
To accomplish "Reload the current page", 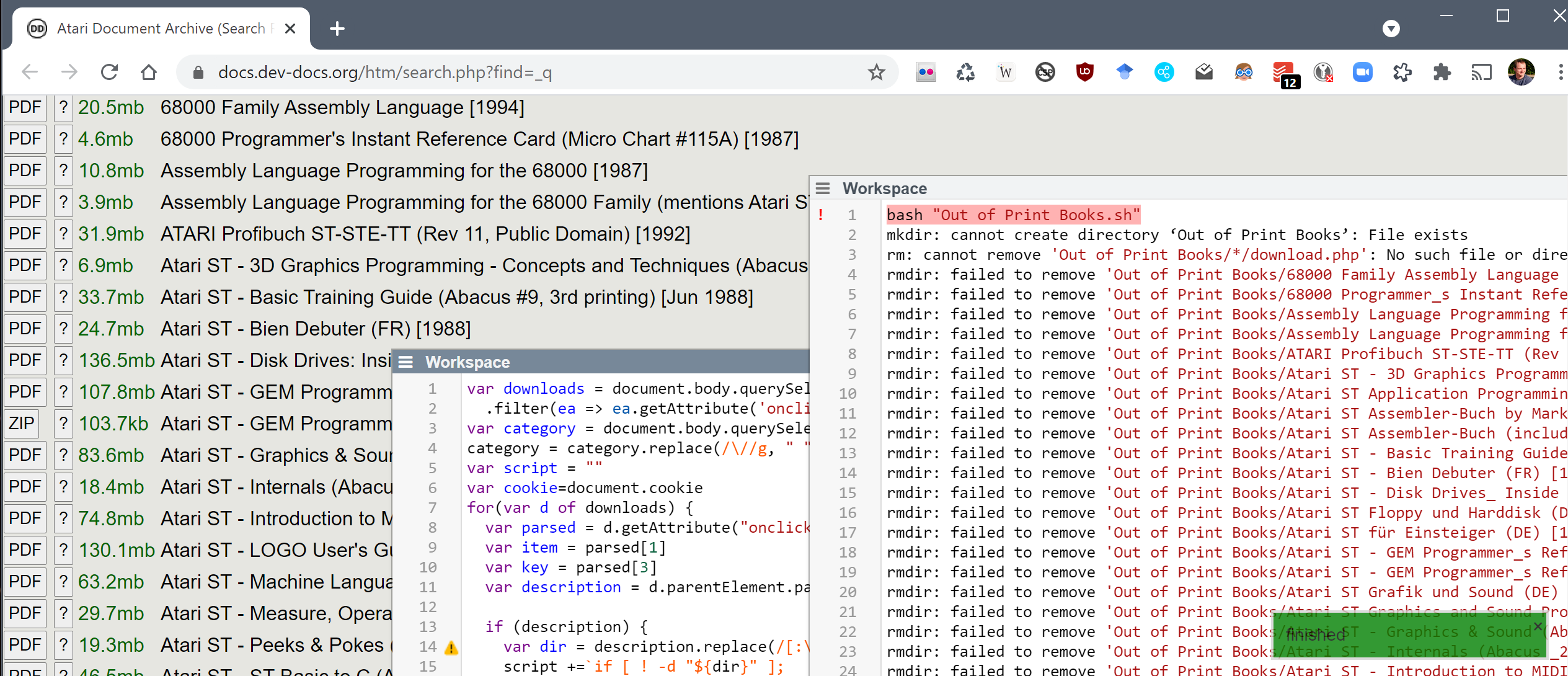I will (109, 73).
